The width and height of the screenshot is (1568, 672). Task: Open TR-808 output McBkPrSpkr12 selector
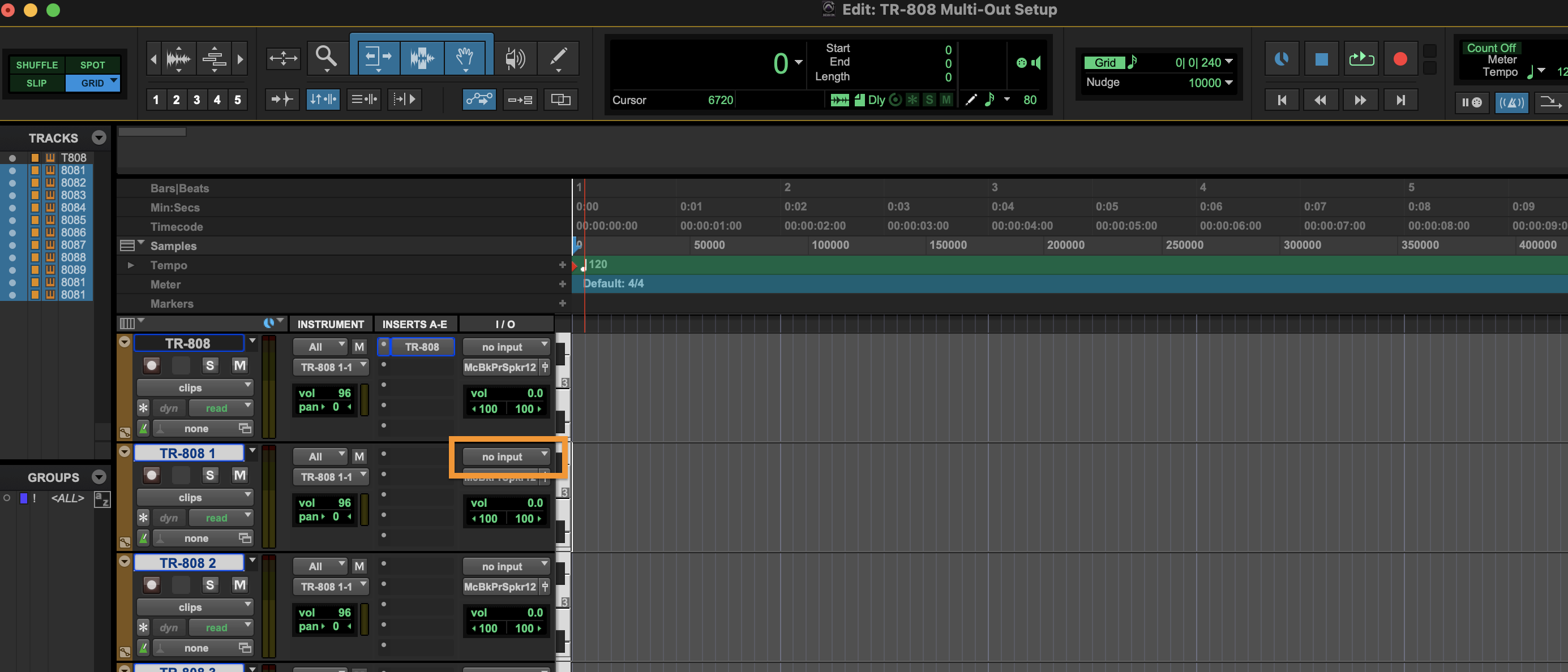point(501,367)
